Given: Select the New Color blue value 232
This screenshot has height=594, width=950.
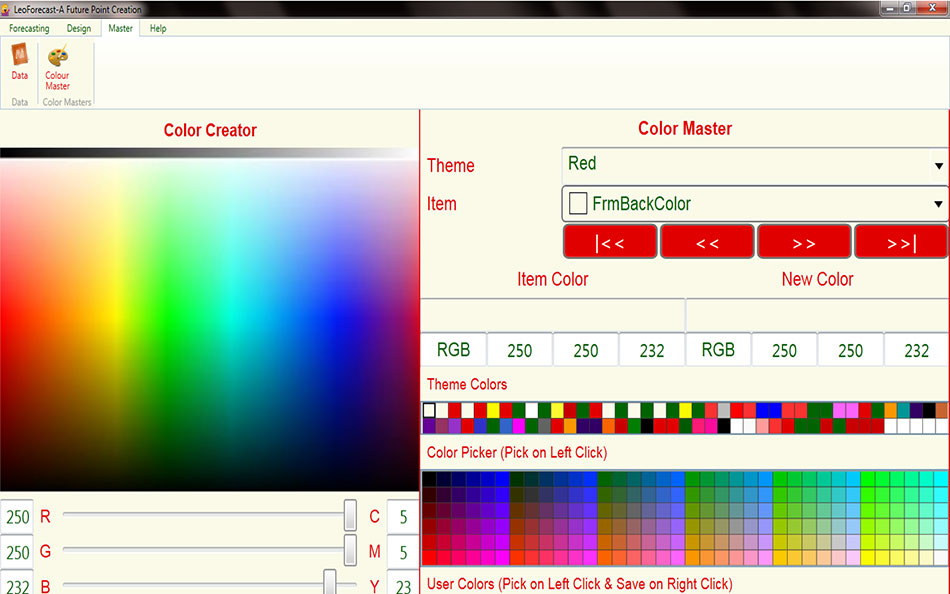Looking at the screenshot, I should (x=916, y=350).
